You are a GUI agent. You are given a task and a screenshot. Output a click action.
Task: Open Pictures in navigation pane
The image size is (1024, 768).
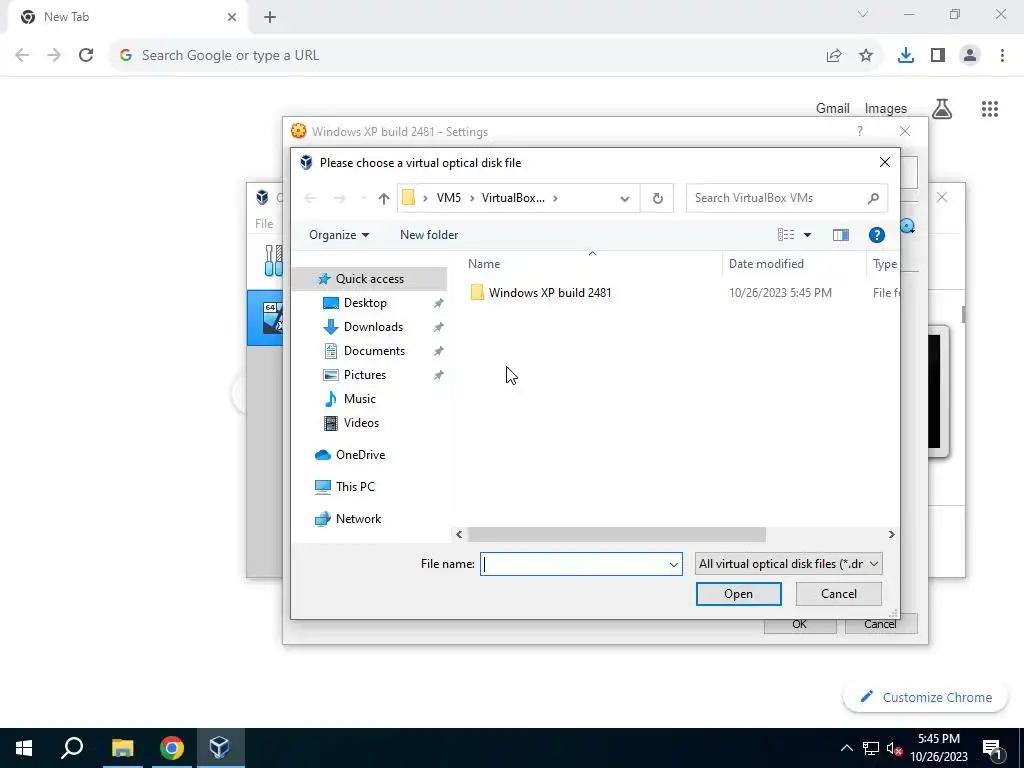click(x=364, y=376)
